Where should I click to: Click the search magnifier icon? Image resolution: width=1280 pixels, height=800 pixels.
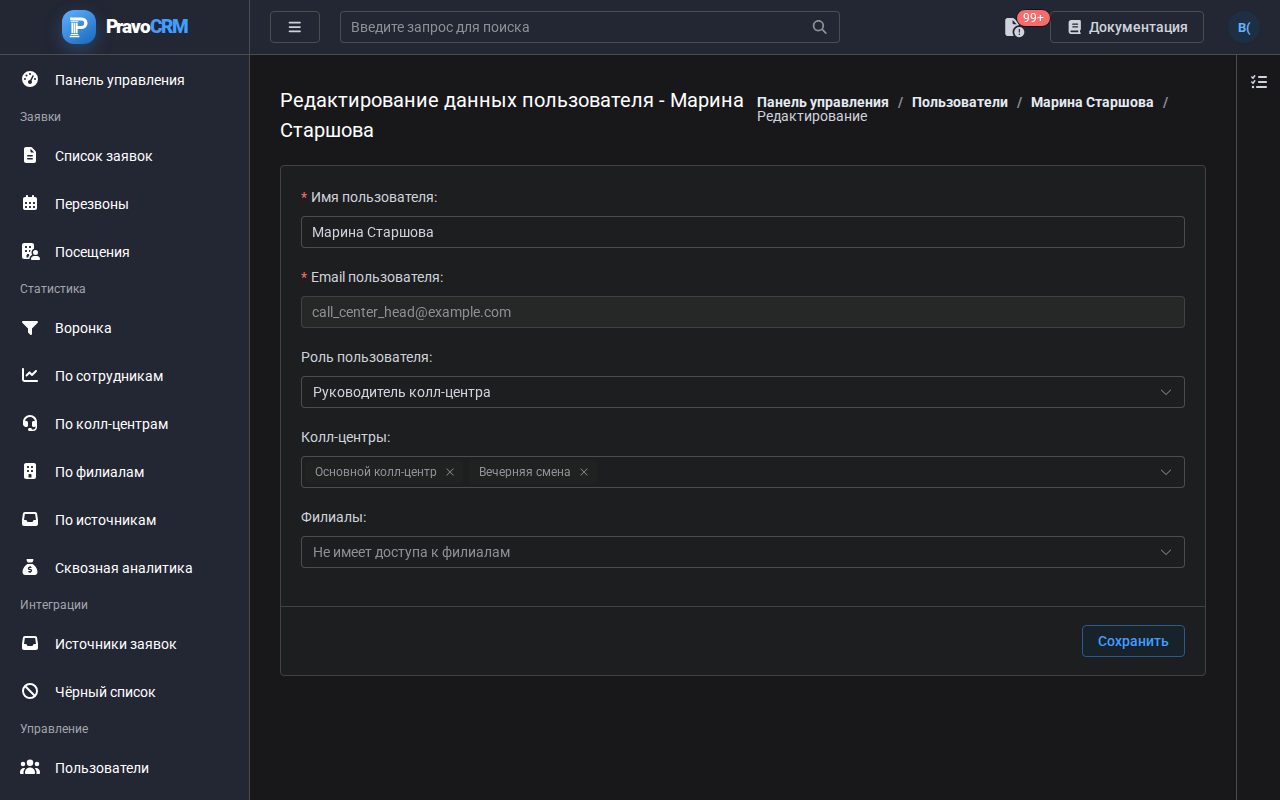pos(820,27)
